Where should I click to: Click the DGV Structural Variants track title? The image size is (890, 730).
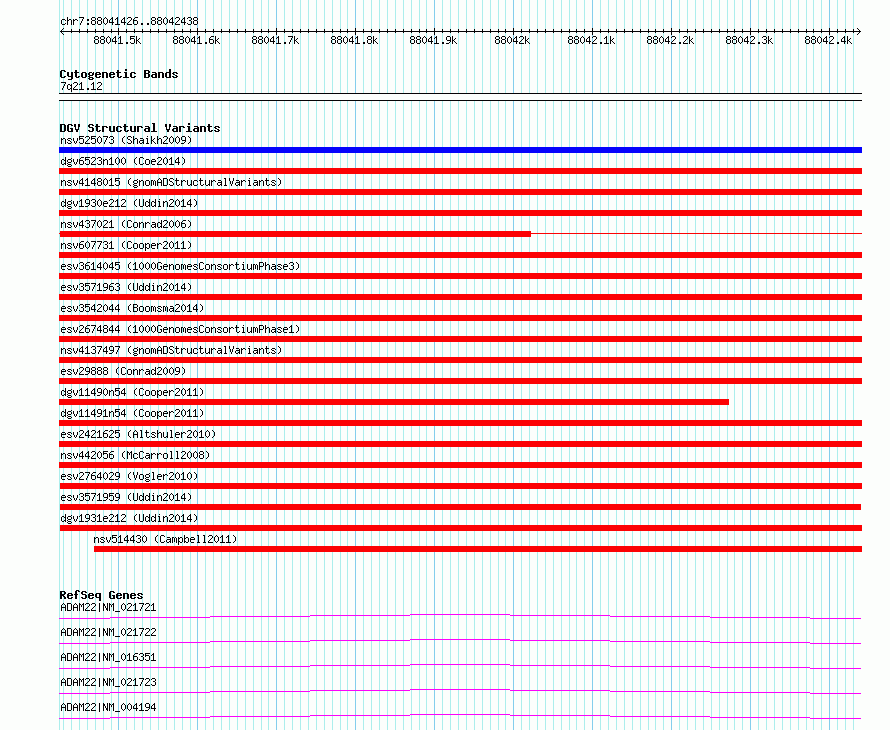tap(140, 128)
